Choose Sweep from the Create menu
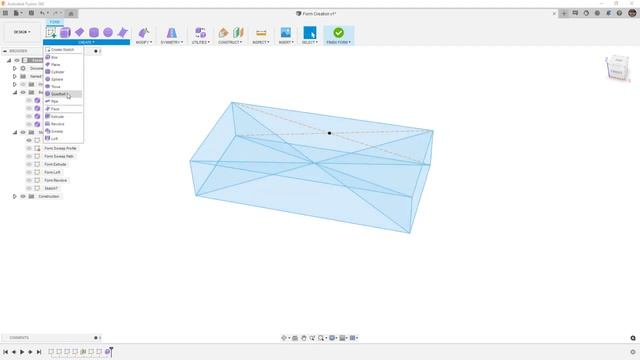The width and height of the screenshot is (640, 360). pyautogui.click(x=63, y=131)
